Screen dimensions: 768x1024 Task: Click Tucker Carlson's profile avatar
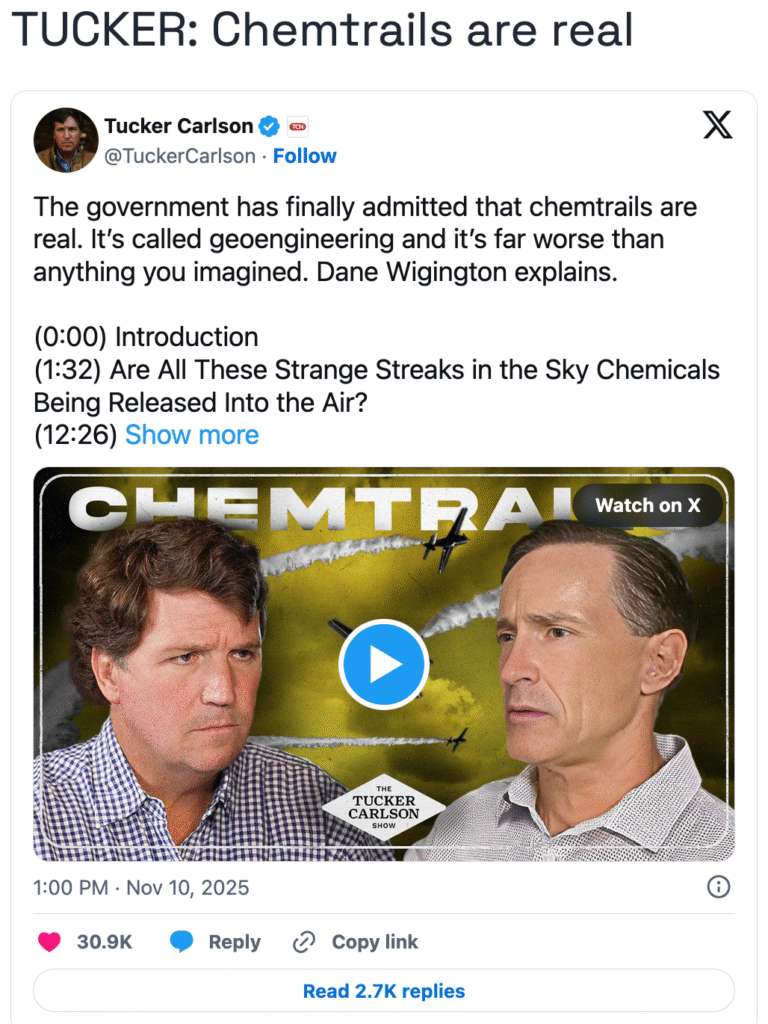point(65,140)
